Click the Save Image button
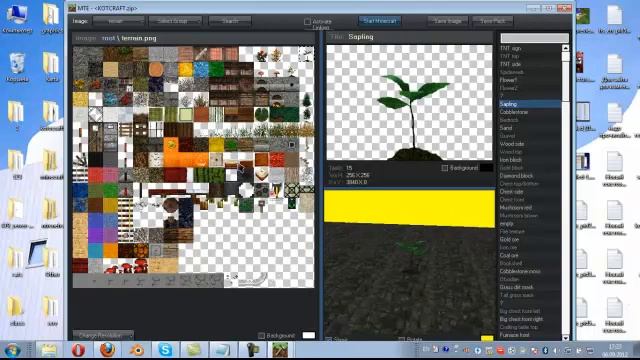 pos(448,21)
